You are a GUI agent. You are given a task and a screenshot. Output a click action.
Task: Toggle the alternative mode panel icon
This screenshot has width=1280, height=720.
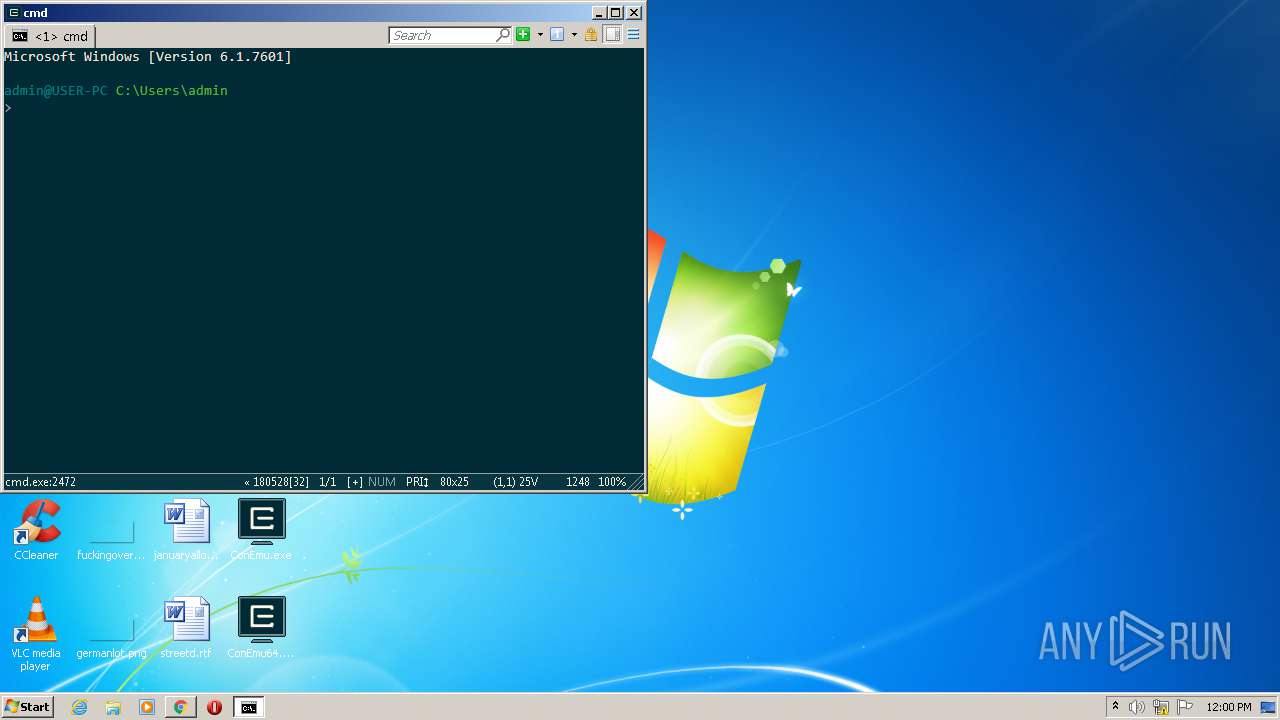coord(612,34)
